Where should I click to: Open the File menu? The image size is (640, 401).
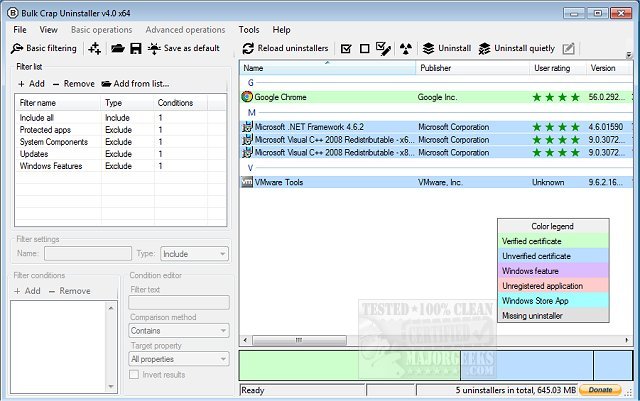click(20, 30)
